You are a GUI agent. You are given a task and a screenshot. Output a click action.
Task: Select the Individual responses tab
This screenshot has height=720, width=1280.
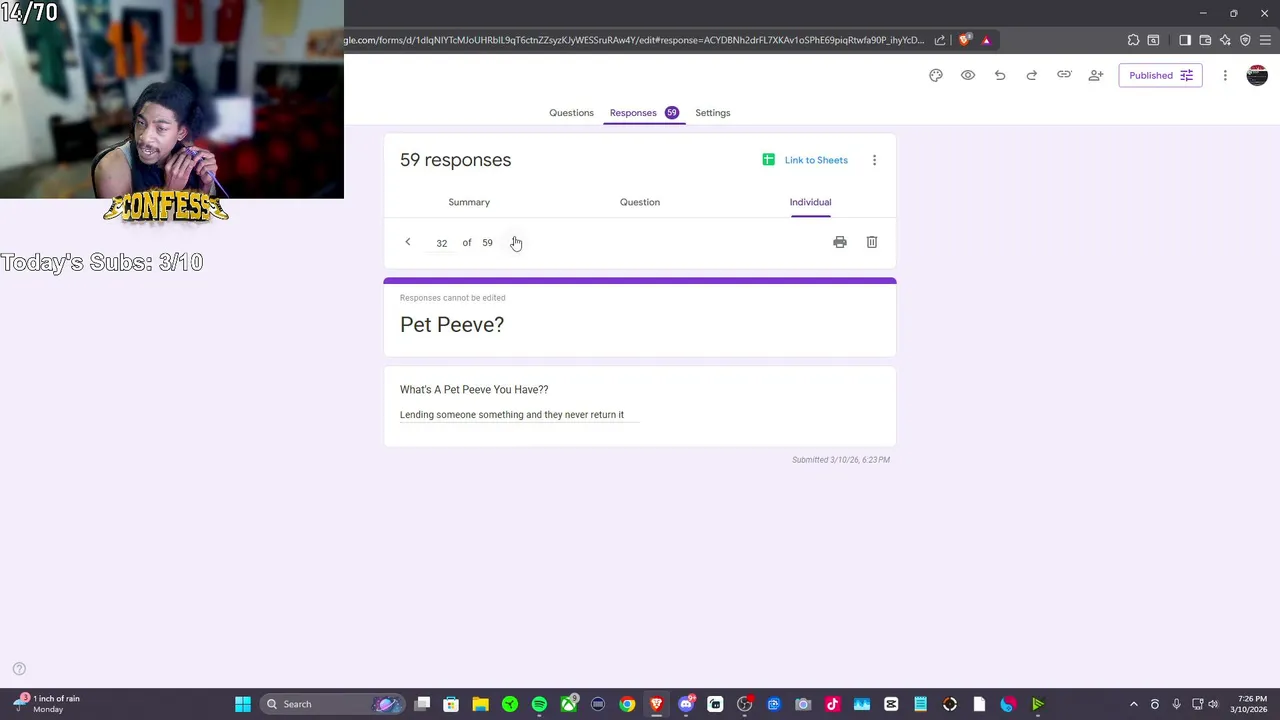coord(810,202)
